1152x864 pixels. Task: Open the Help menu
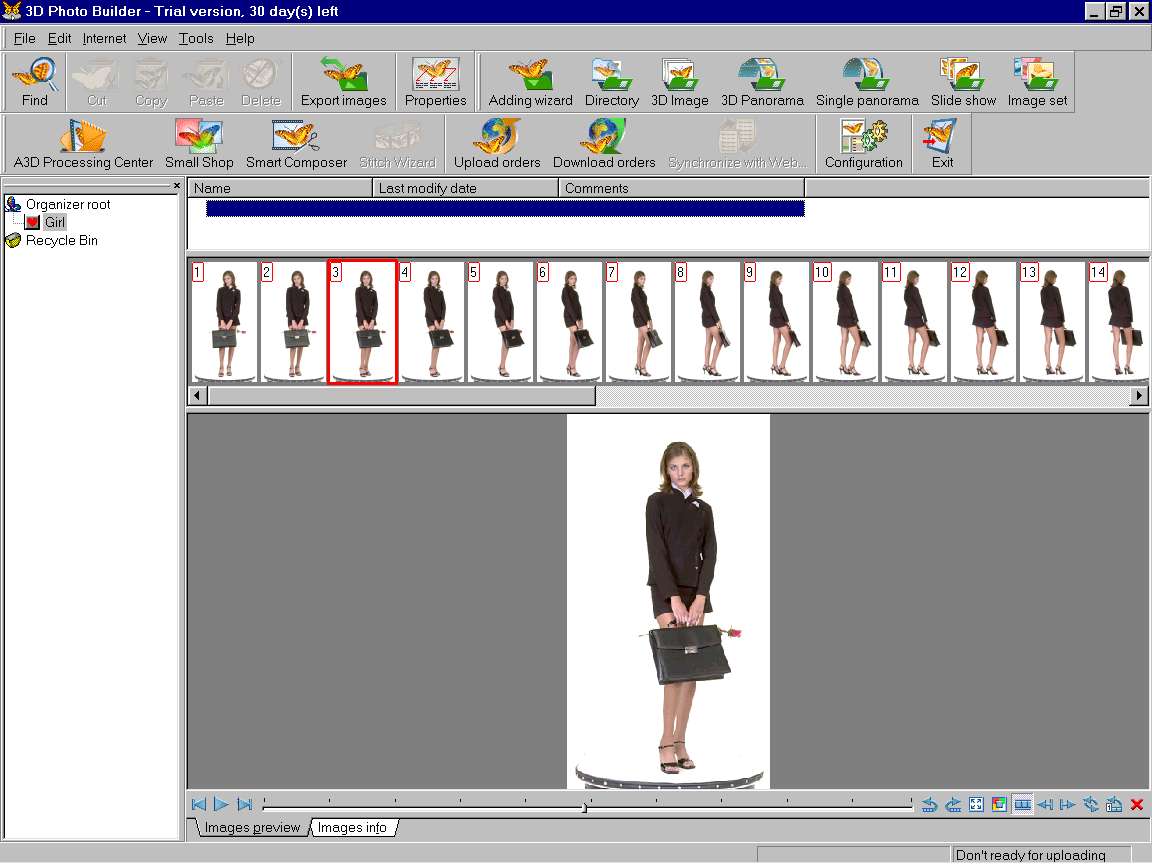240,38
